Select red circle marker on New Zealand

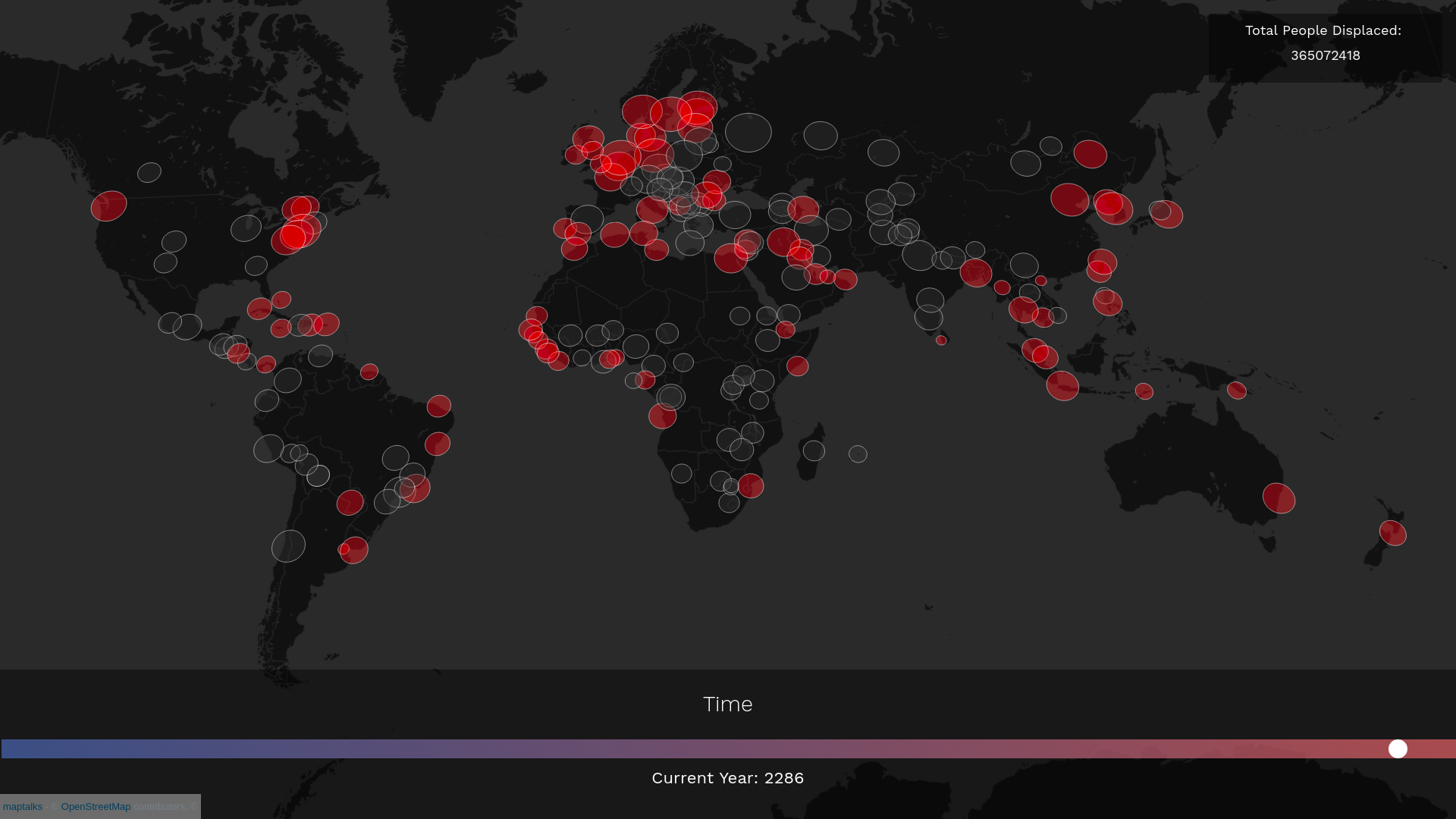[1392, 533]
